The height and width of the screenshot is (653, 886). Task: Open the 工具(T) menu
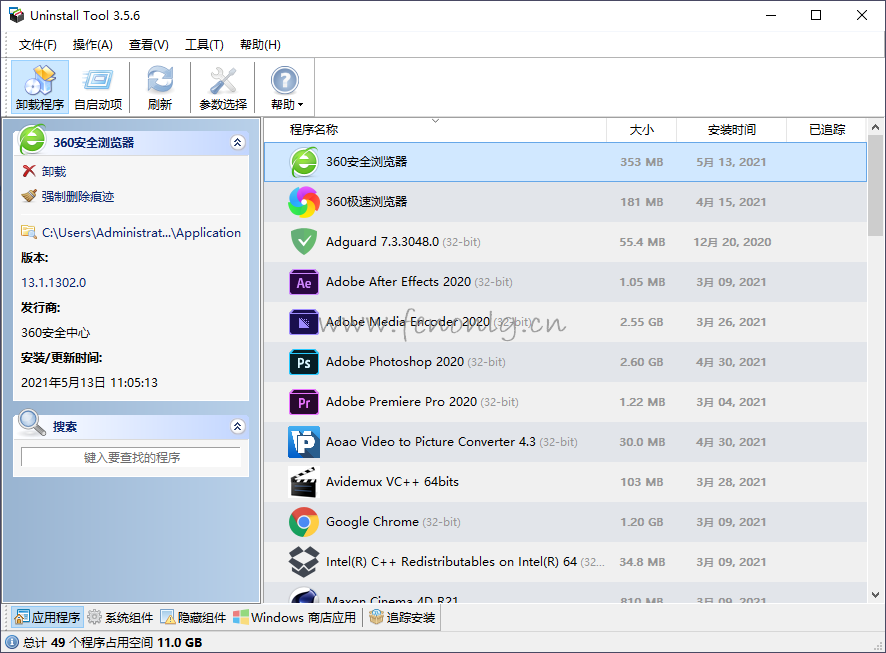pos(205,45)
